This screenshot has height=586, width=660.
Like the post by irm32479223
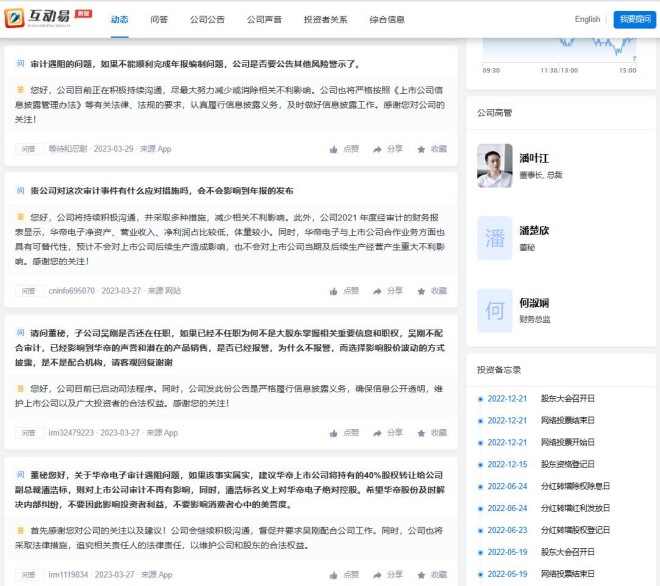point(344,433)
